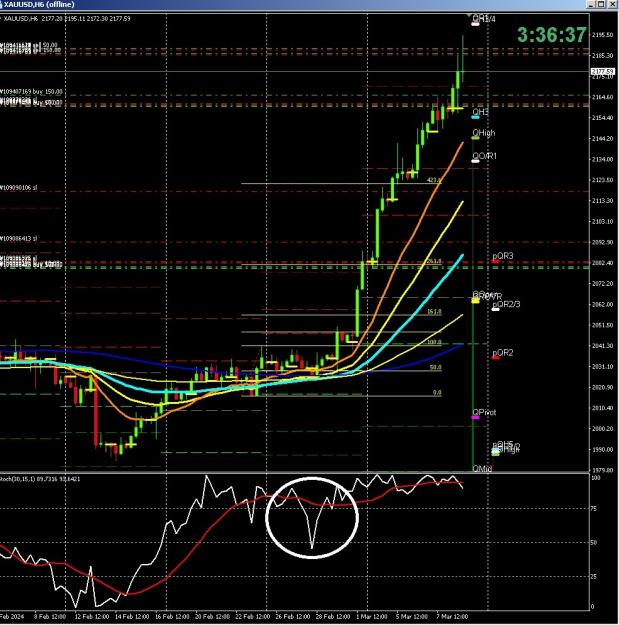Click the Stoch(30,15,1) indicator label
The width and height of the screenshot is (619, 625).
pyautogui.click(x=40, y=479)
